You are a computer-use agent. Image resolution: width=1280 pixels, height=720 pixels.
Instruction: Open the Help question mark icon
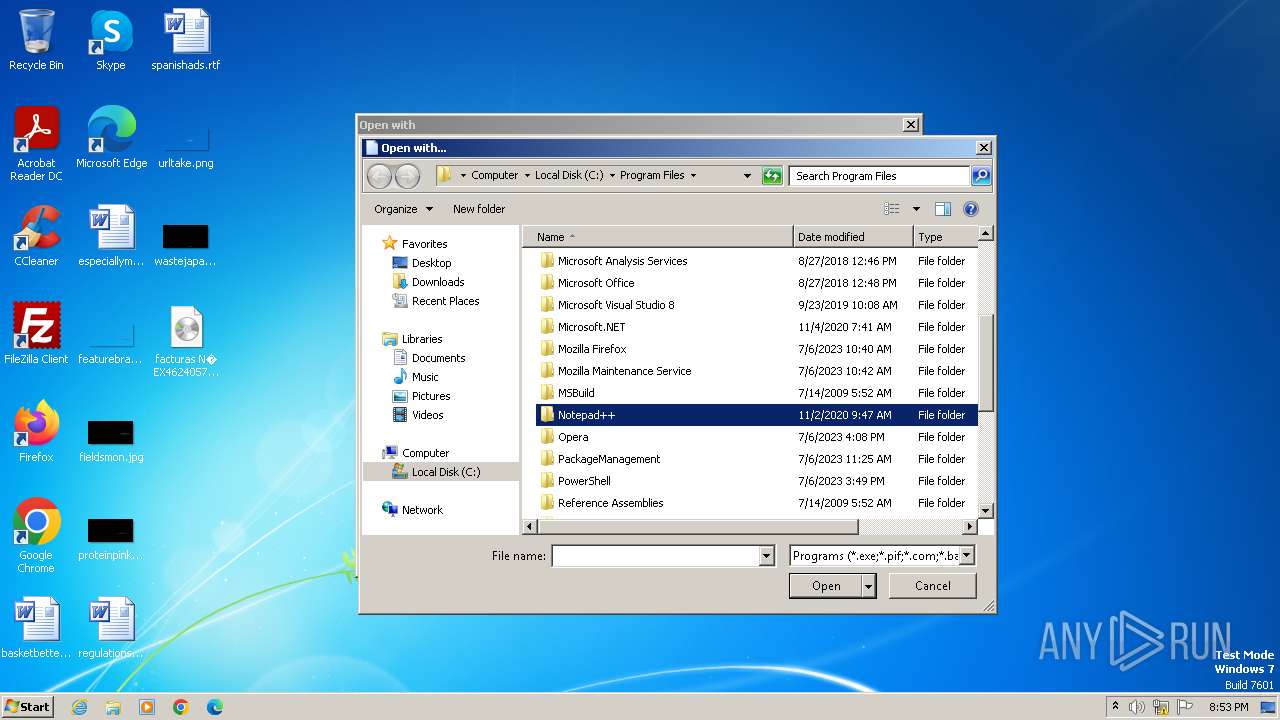click(970, 209)
